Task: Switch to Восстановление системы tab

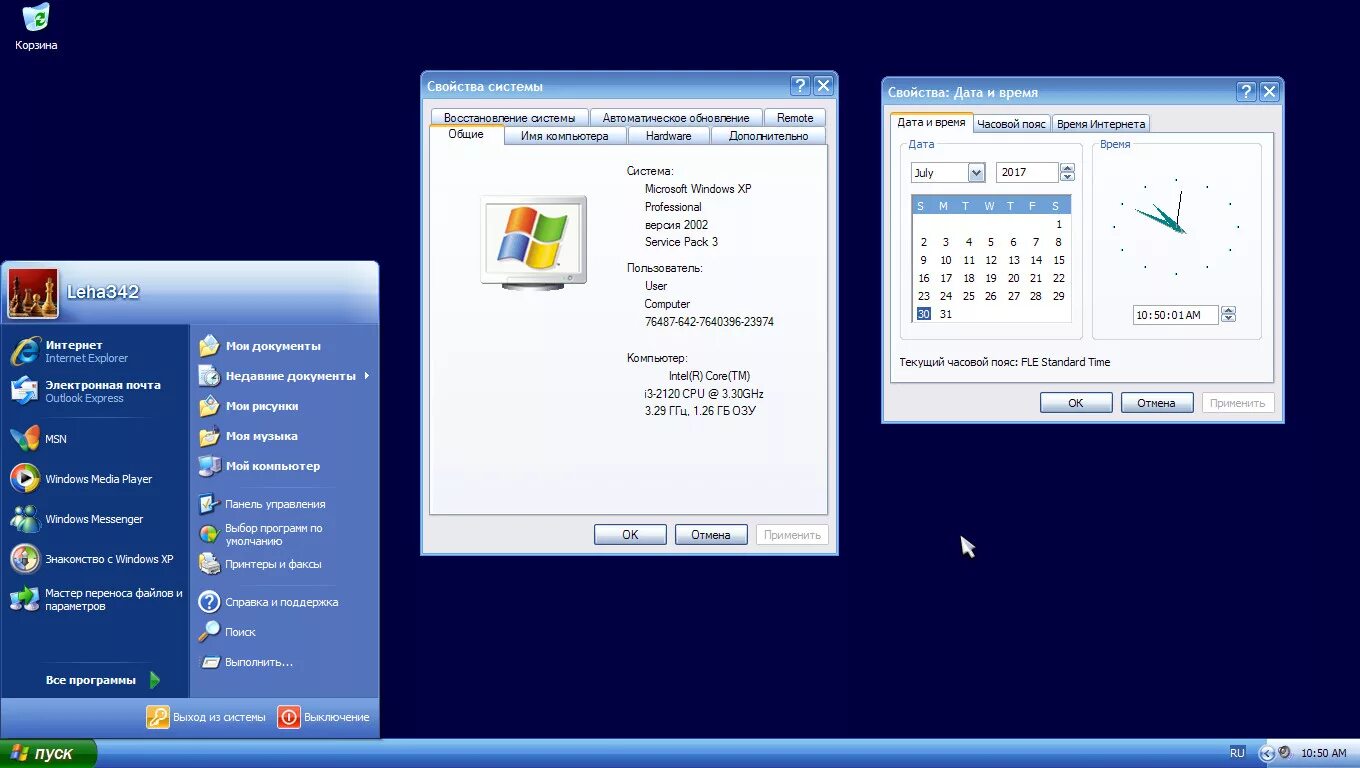Action: pos(510,118)
